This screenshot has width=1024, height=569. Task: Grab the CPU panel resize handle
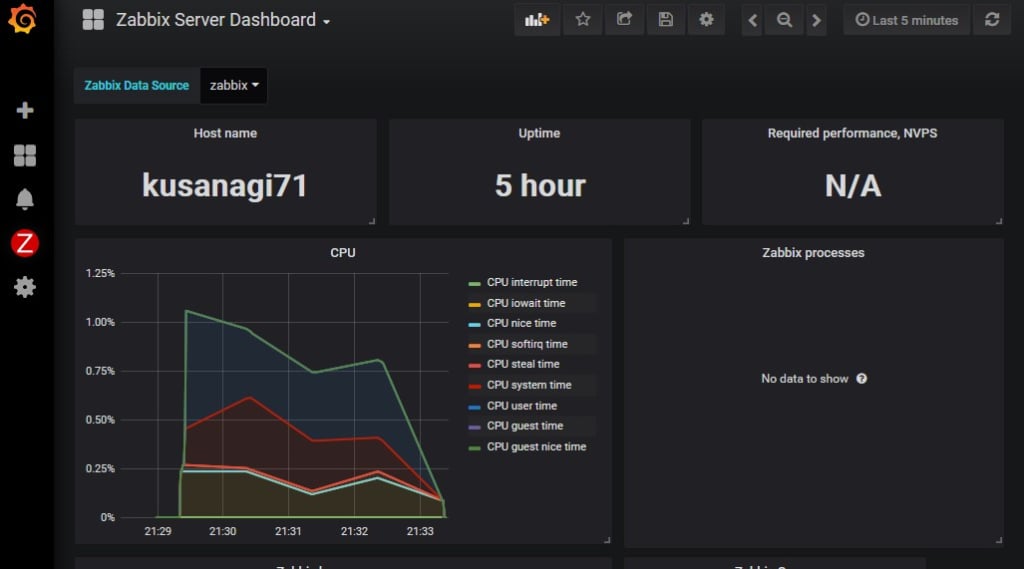point(607,540)
